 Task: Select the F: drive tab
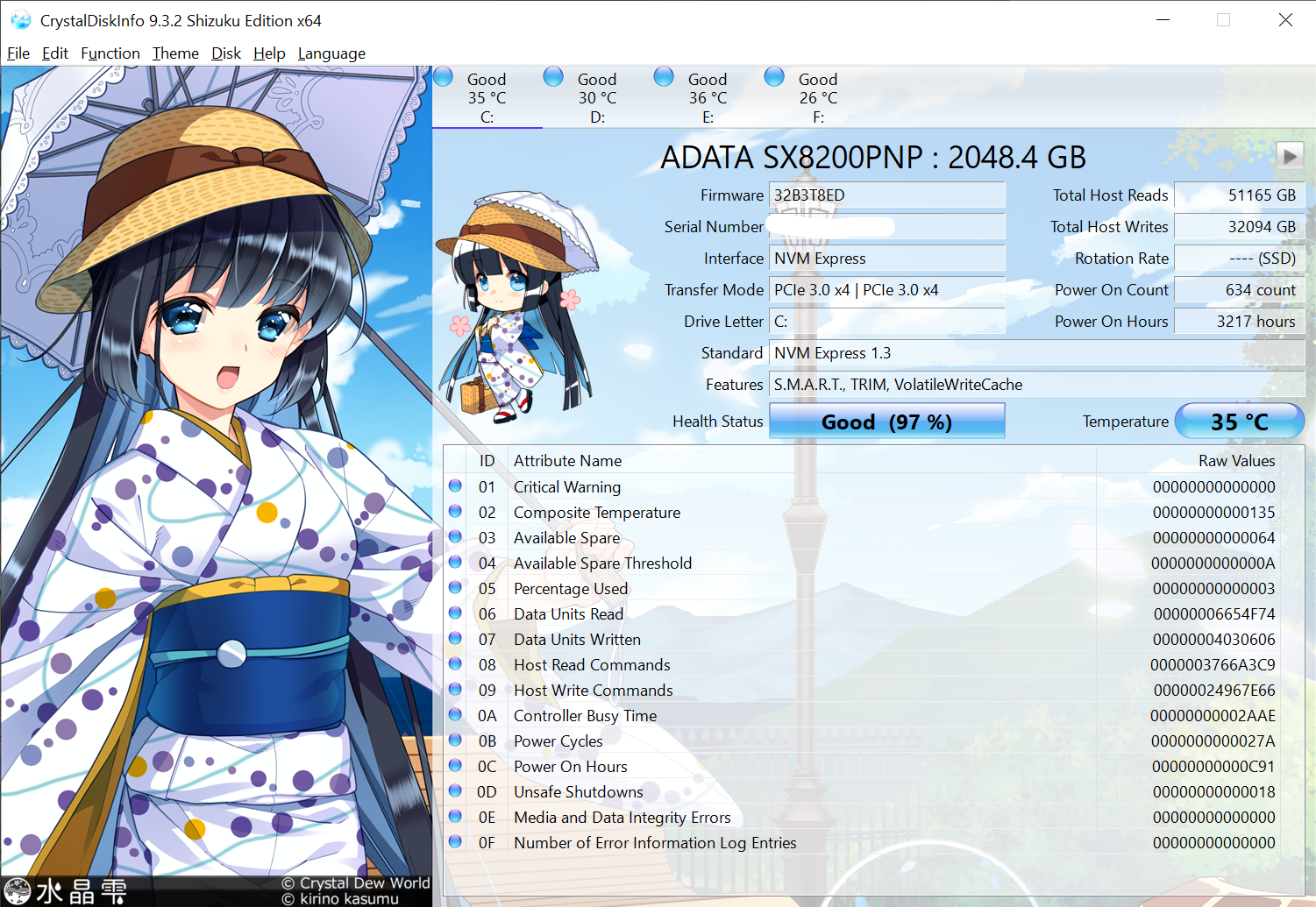click(819, 97)
